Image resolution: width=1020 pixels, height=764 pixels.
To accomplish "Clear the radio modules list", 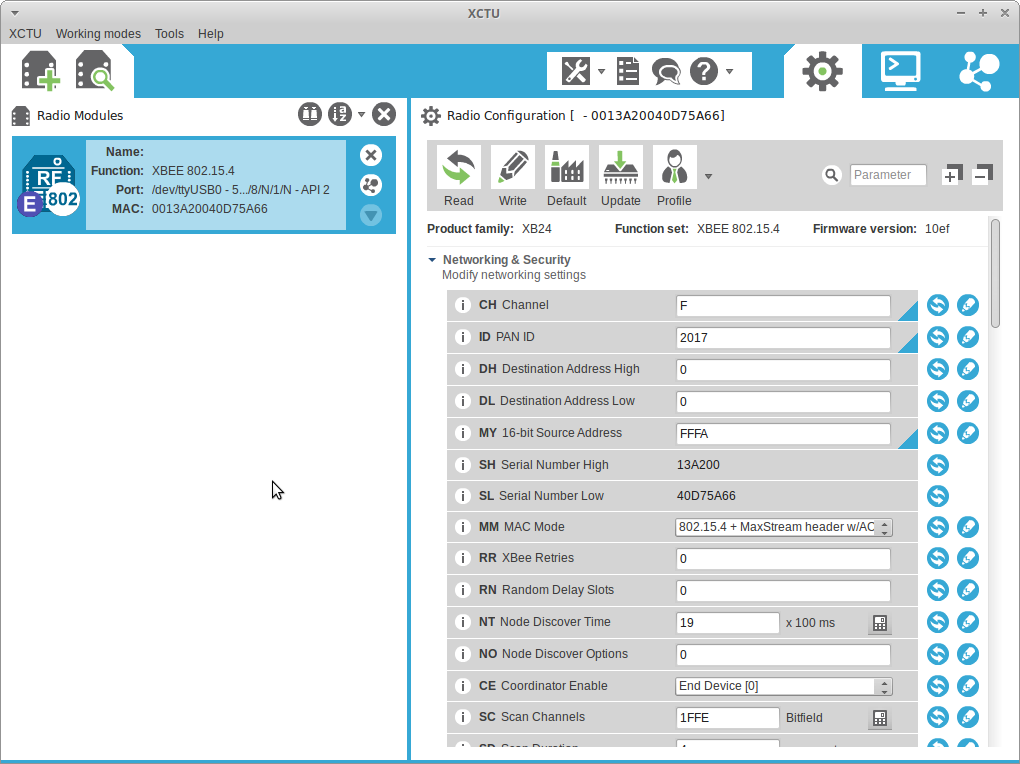I will pos(384,115).
